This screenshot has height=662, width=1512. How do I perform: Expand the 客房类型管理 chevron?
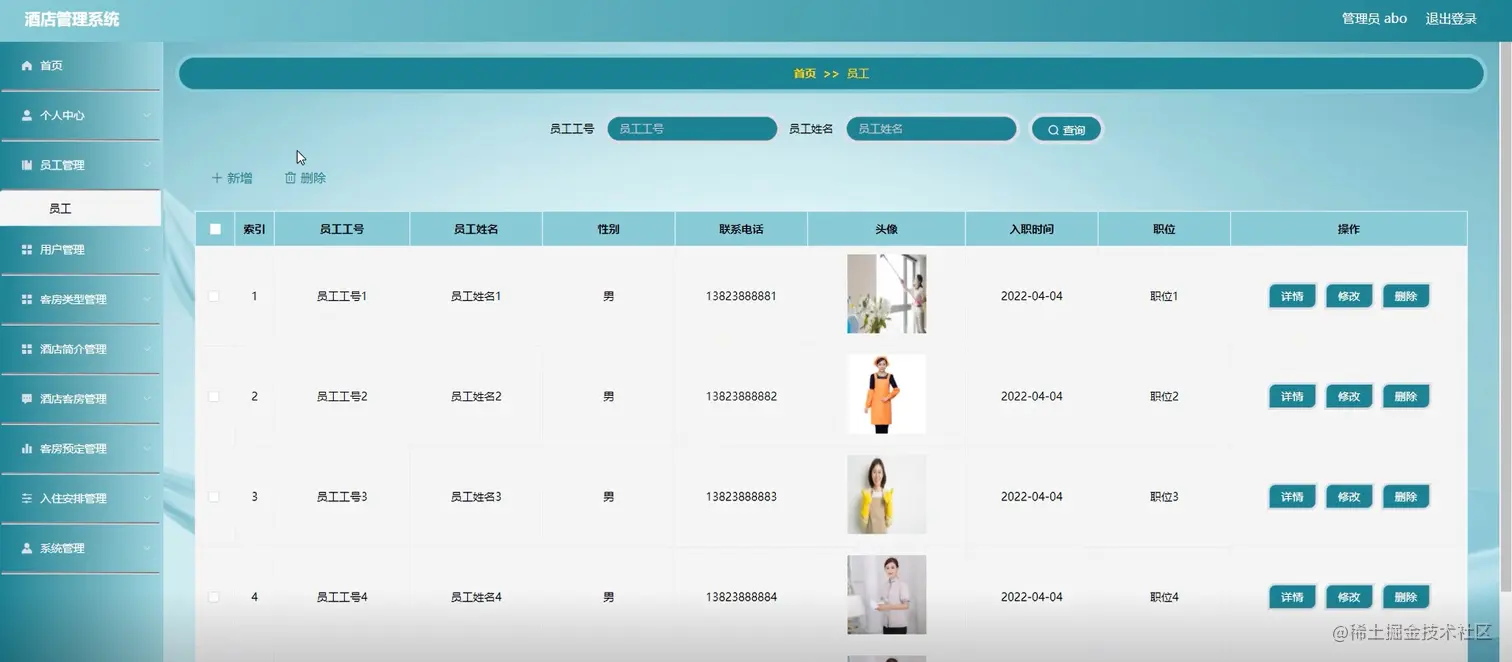coord(146,299)
